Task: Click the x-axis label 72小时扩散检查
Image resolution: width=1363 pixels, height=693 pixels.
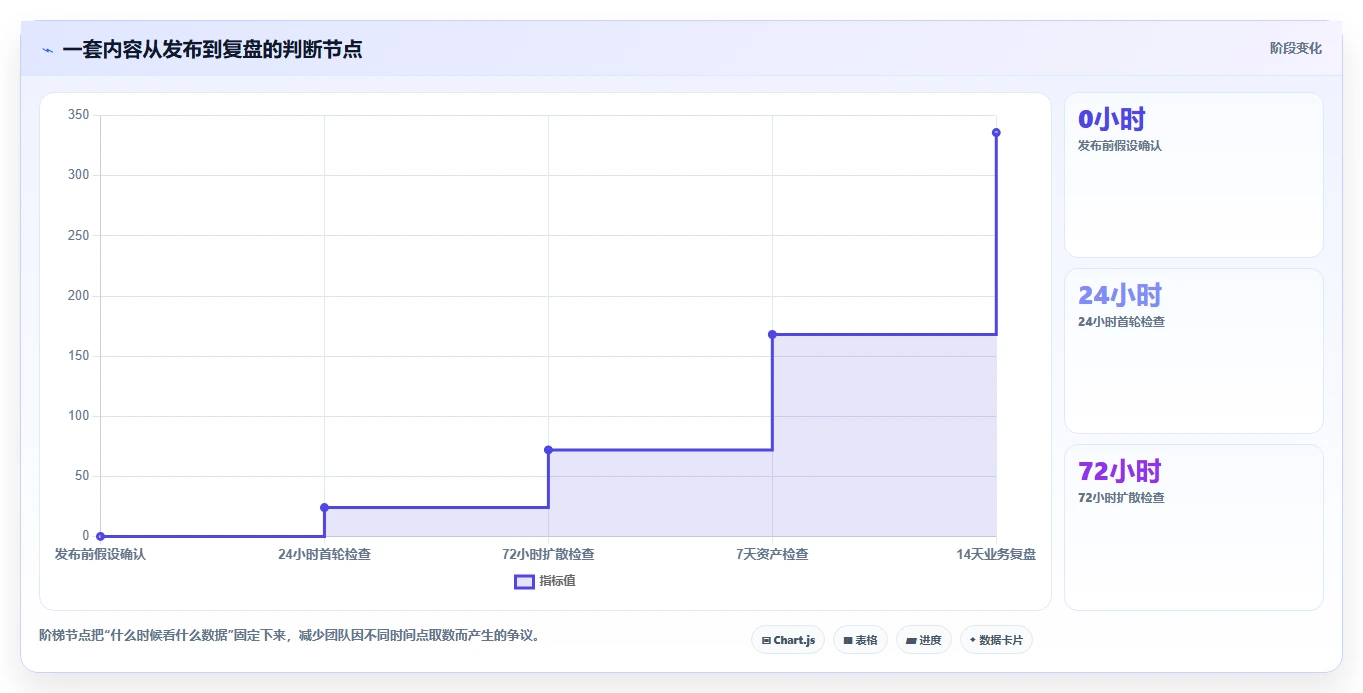Action: click(548, 554)
